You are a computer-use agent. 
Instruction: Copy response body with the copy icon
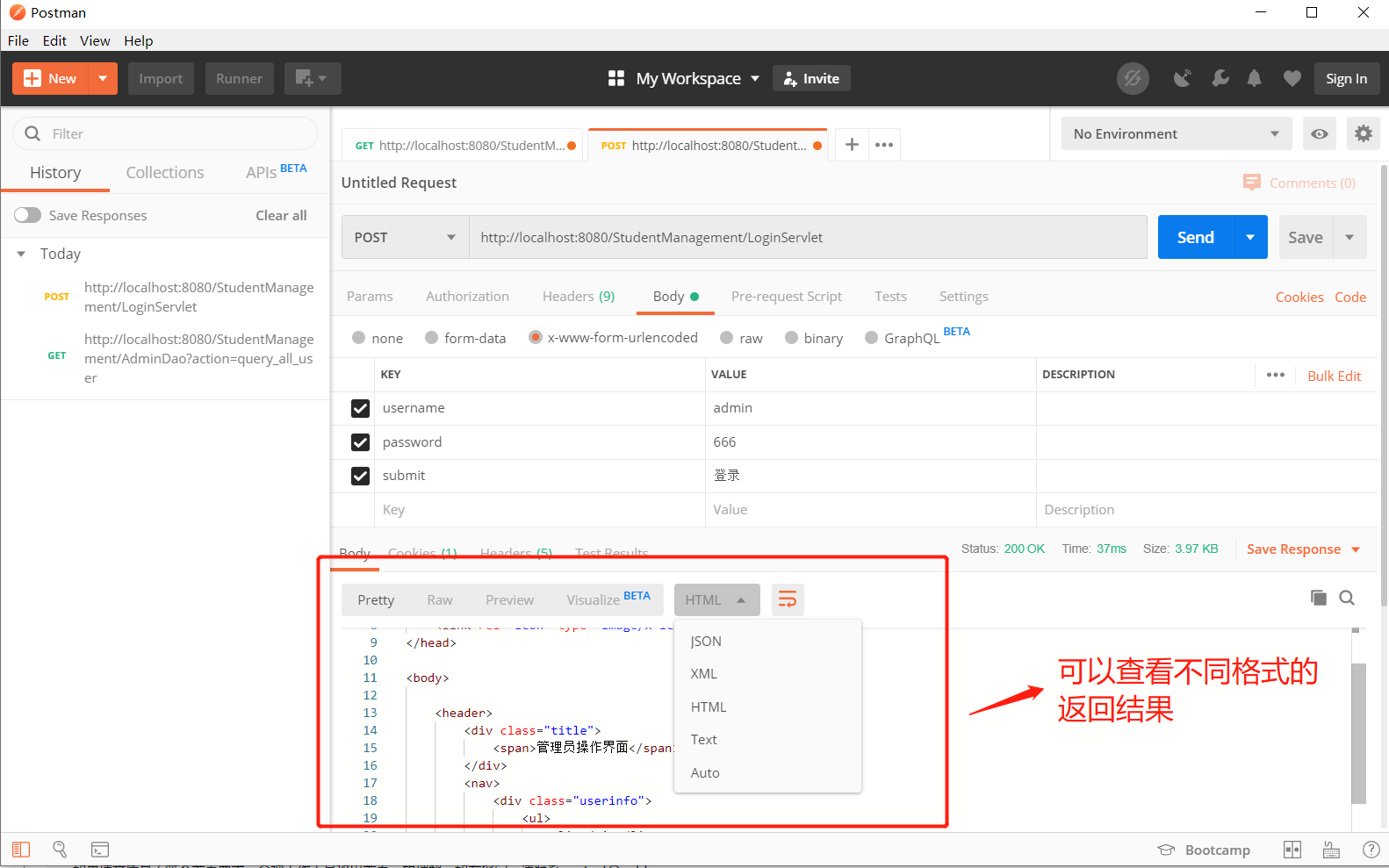(x=1318, y=598)
